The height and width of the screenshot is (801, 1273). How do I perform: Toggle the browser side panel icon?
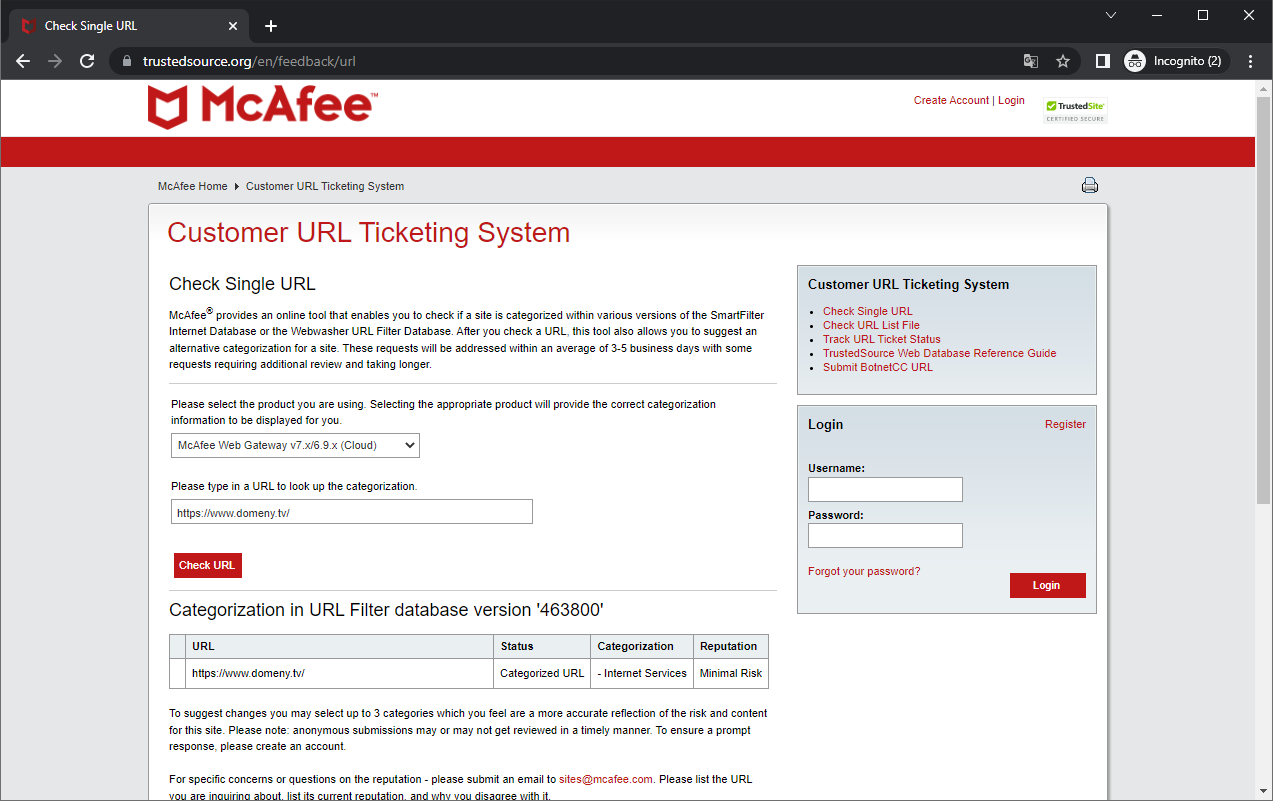point(1102,61)
